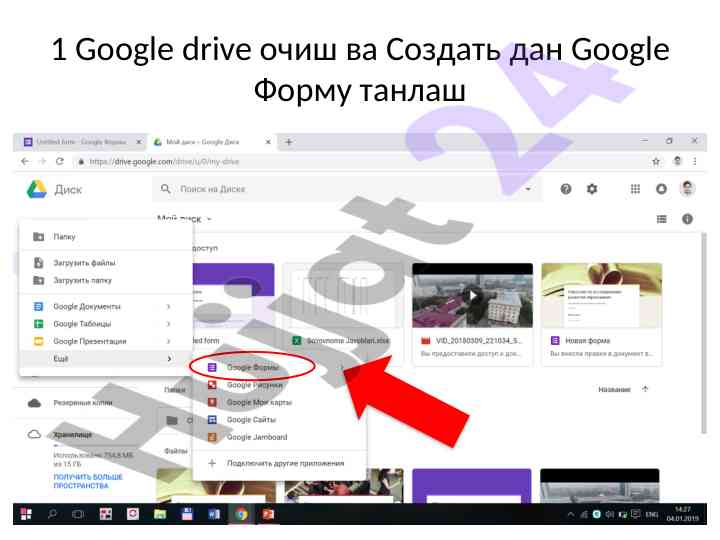
Task: Click the storage cloud outline icon
Action: pyautogui.click(x=34, y=434)
